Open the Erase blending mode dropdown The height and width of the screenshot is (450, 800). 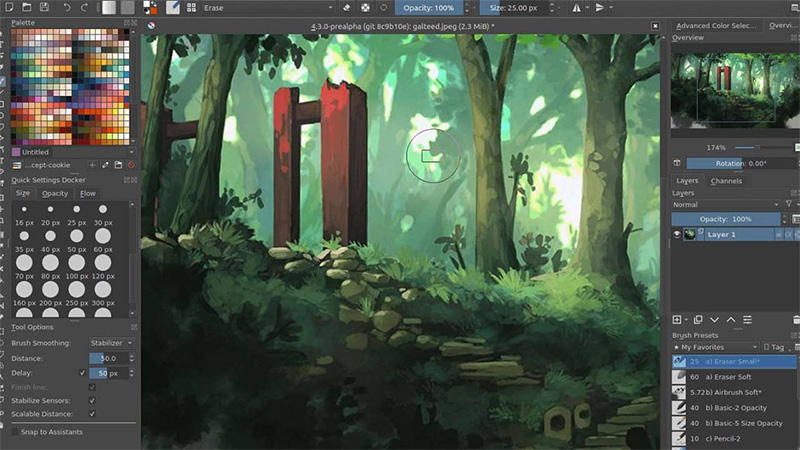coord(267,8)
